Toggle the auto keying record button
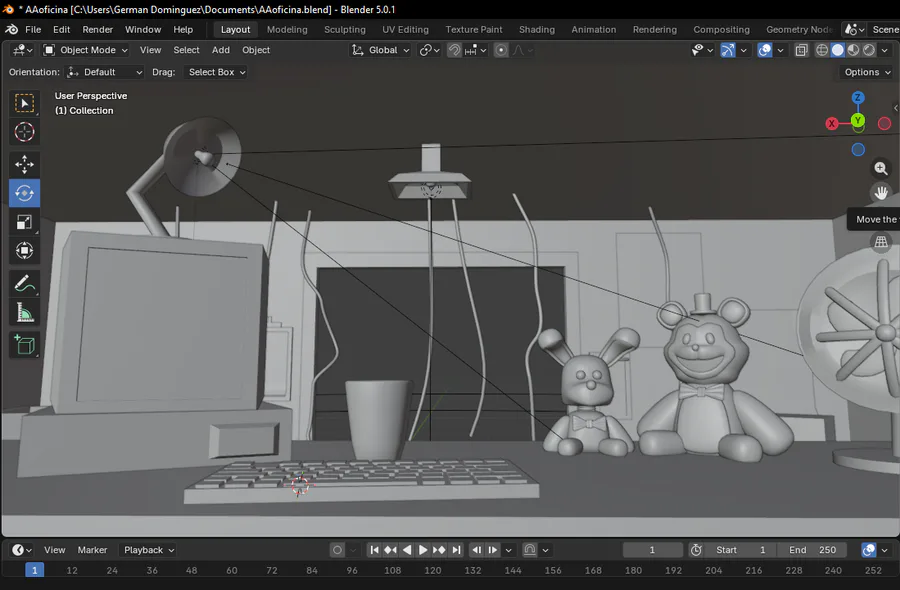Viewport: 900px width, 590px height. [x=338, y=550]
